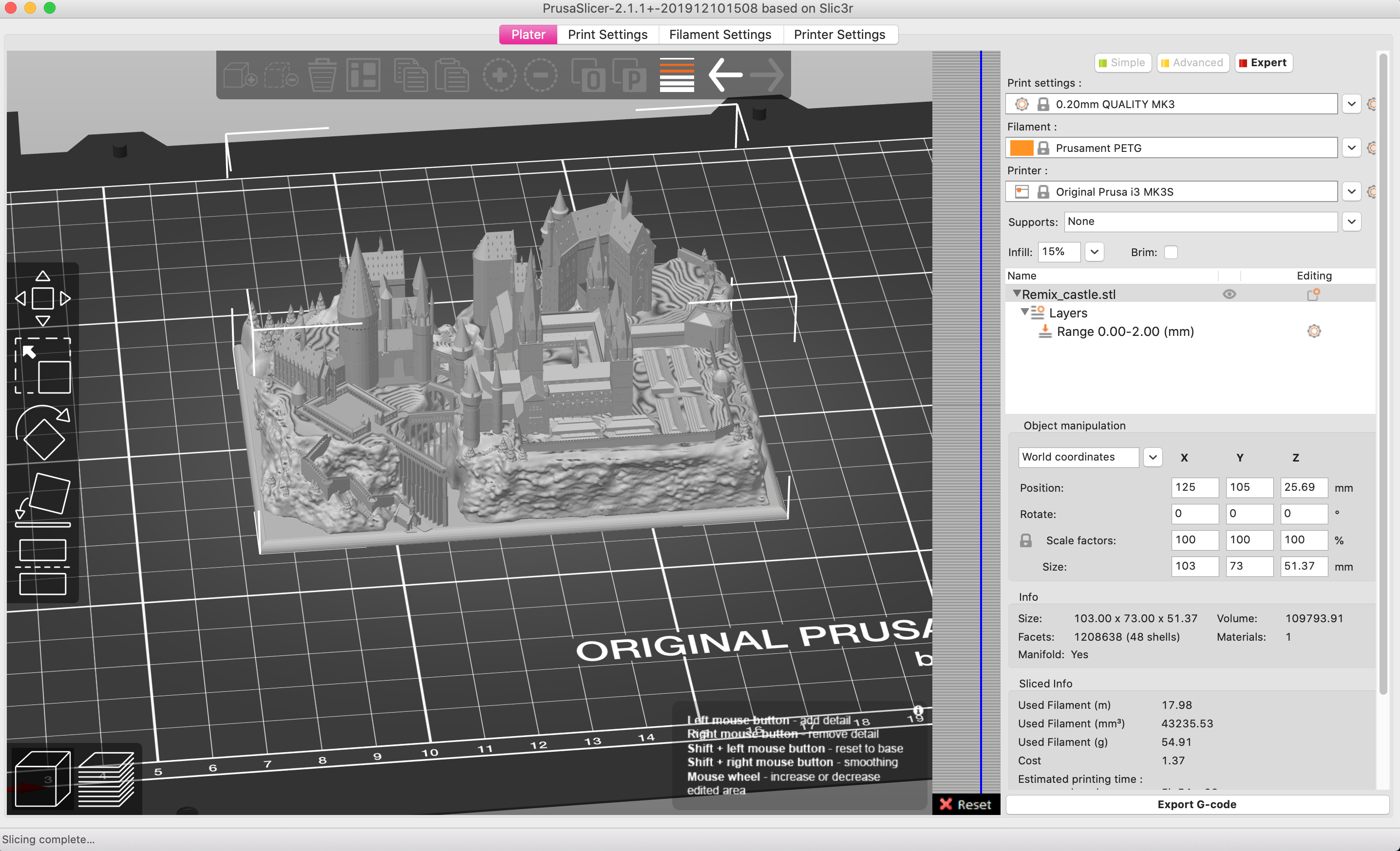Open the Filament Settings tab
Viewport: 1400px width, 851px height.
[x=720, y=35]
